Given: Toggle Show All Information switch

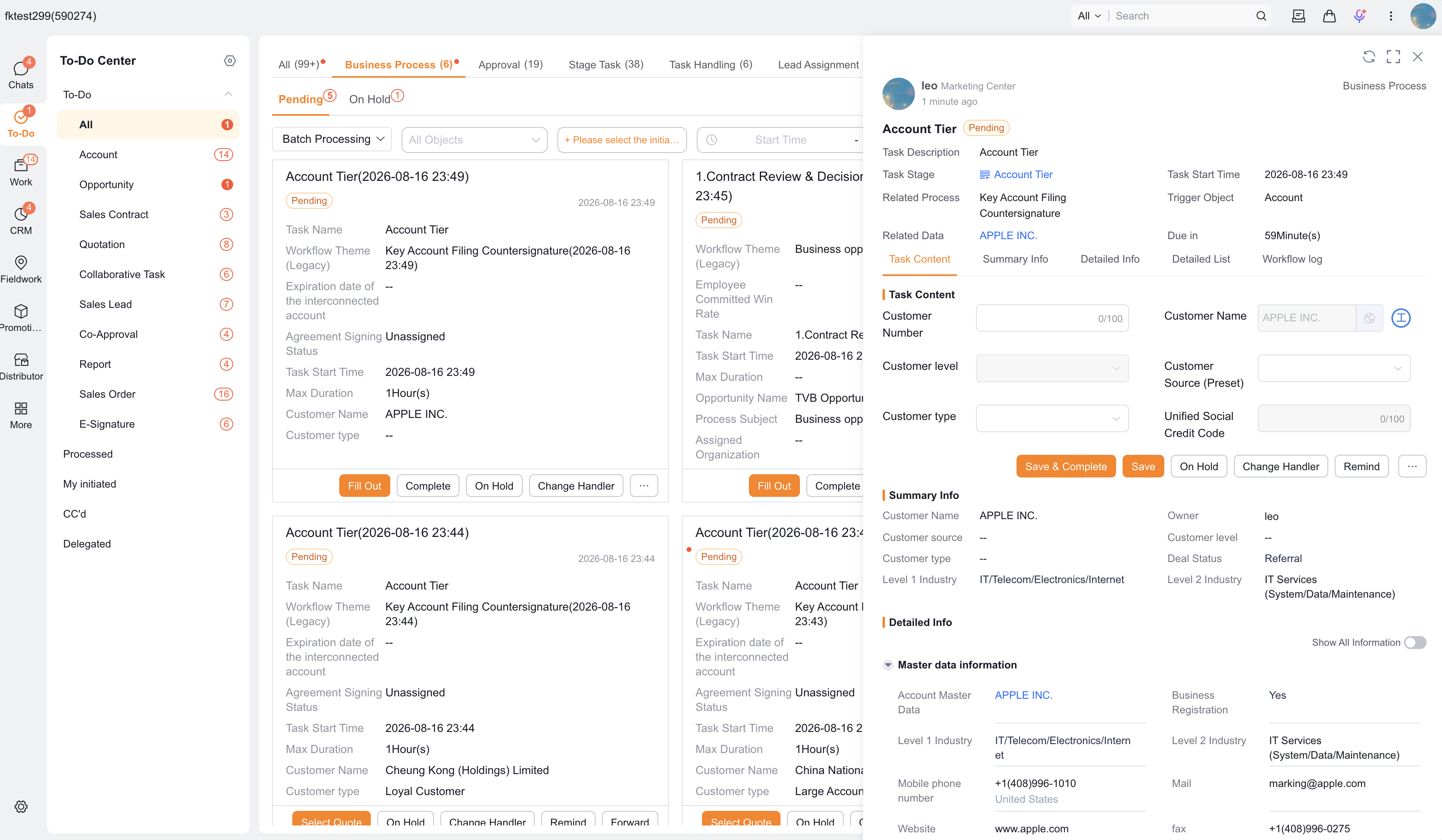Looking at the screenshot, I should 1414,643.
